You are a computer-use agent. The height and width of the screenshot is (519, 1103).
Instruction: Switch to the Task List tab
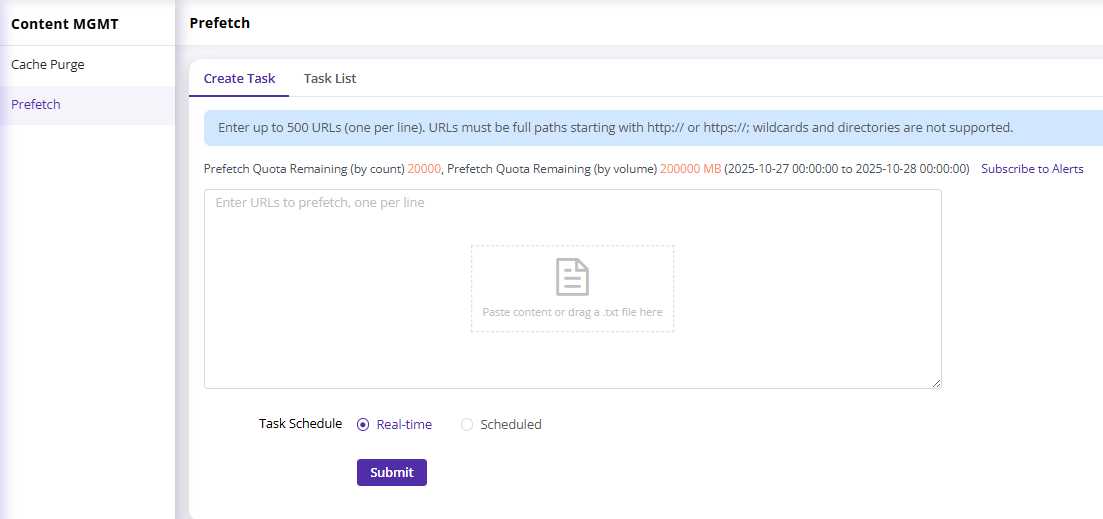tap(330, 79)
